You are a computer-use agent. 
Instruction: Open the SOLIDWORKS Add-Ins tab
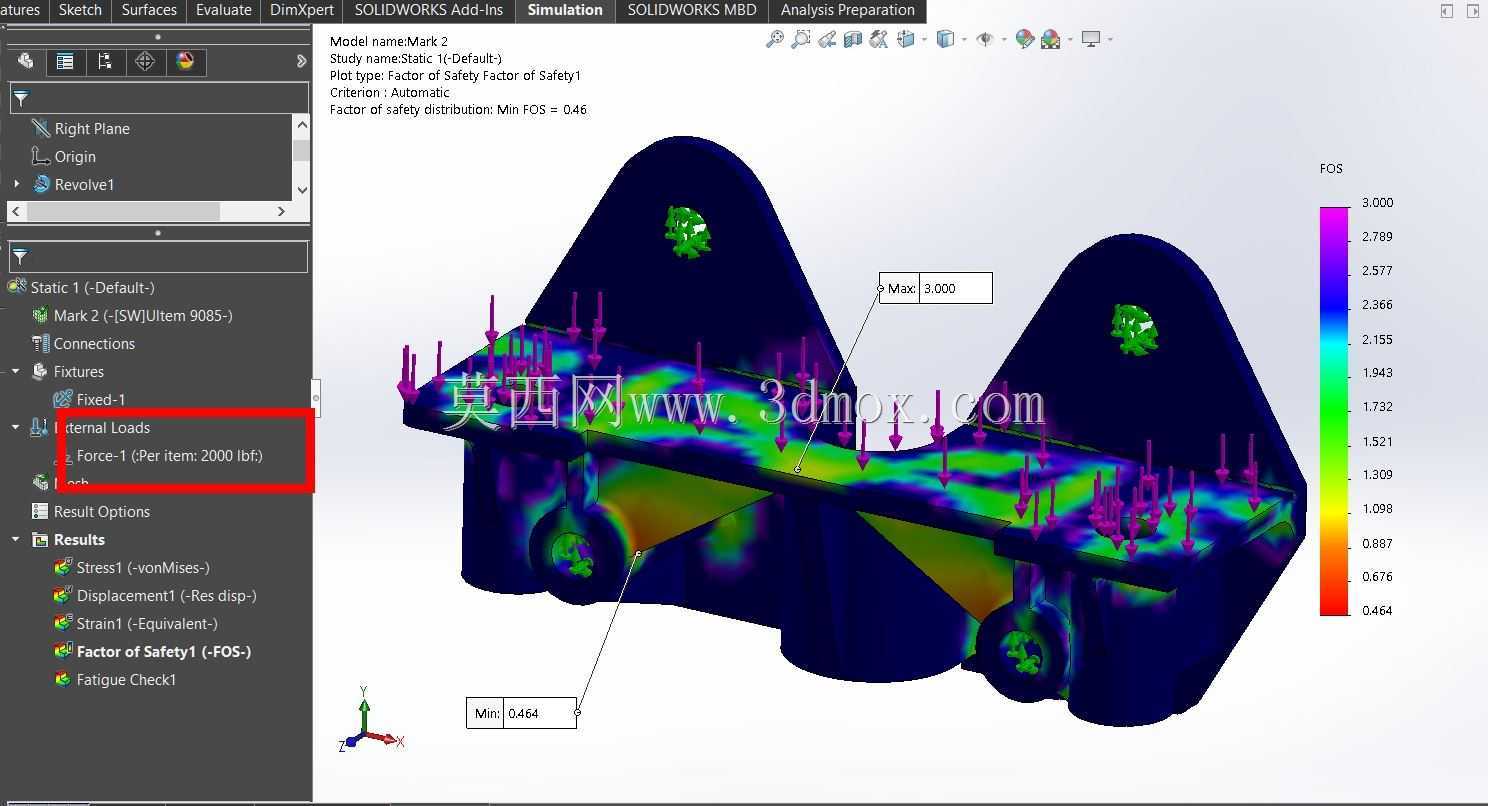click(x=429, y=10)
